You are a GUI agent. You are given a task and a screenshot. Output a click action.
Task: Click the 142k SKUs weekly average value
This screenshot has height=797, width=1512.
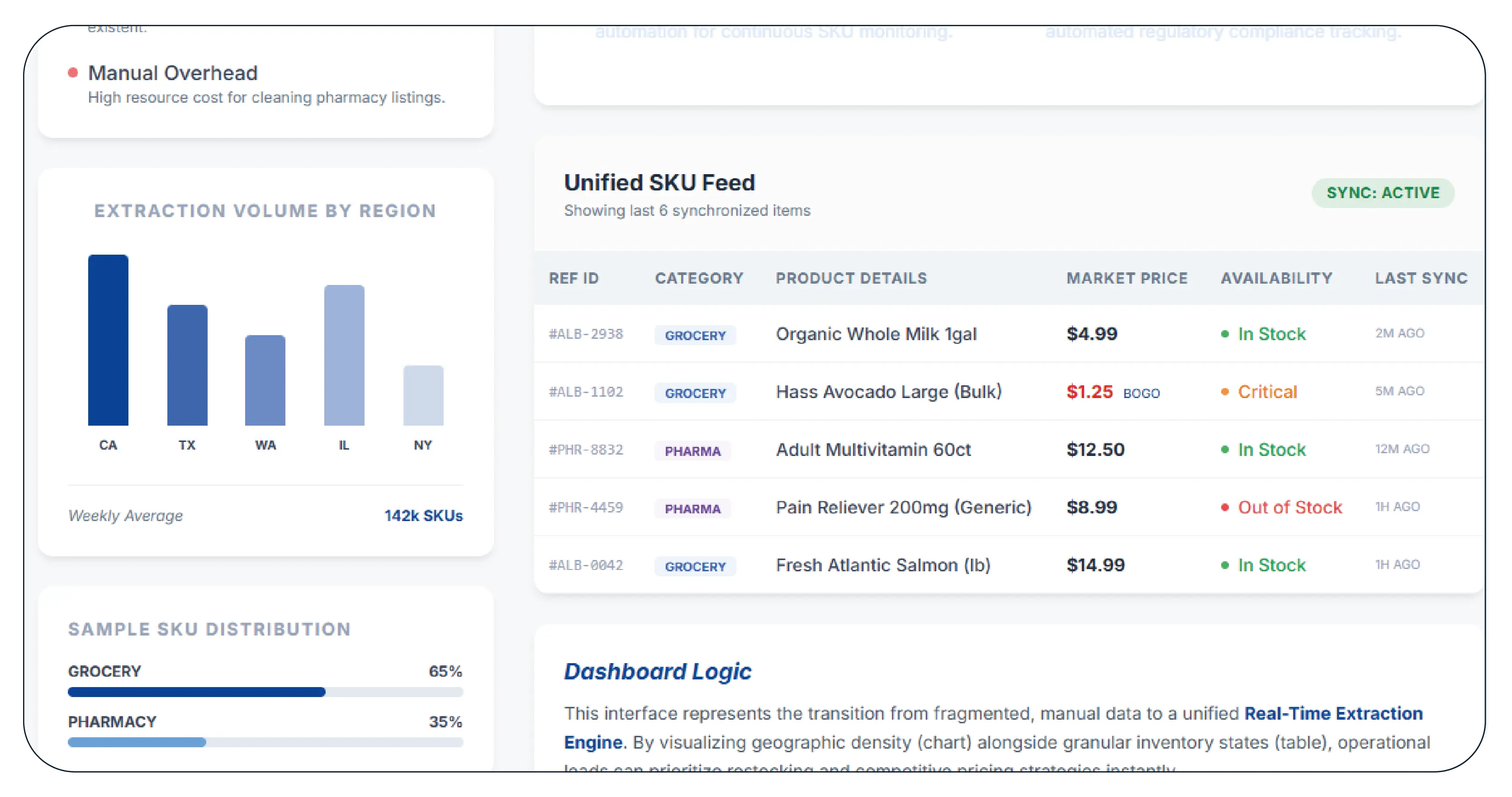[423, 516]
